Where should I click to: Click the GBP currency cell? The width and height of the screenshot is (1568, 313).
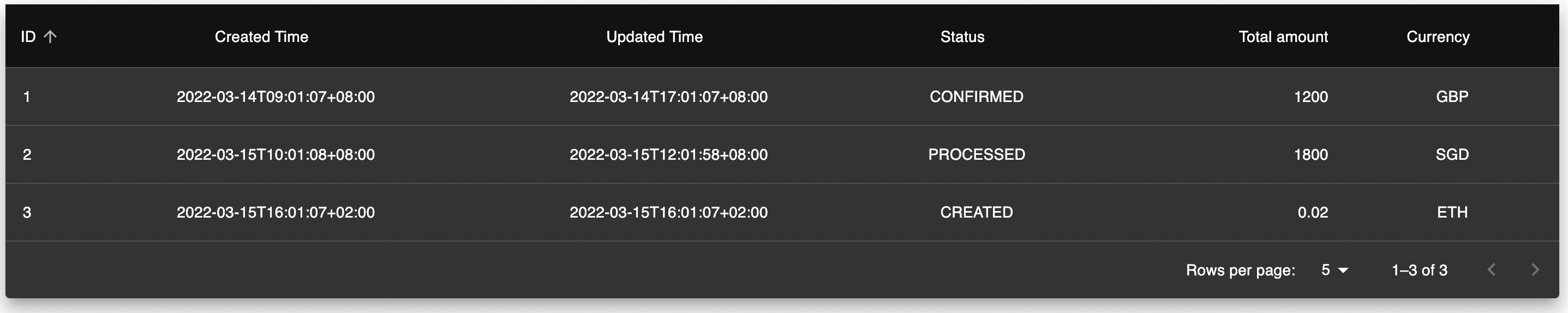click(x=1452, y=97)
